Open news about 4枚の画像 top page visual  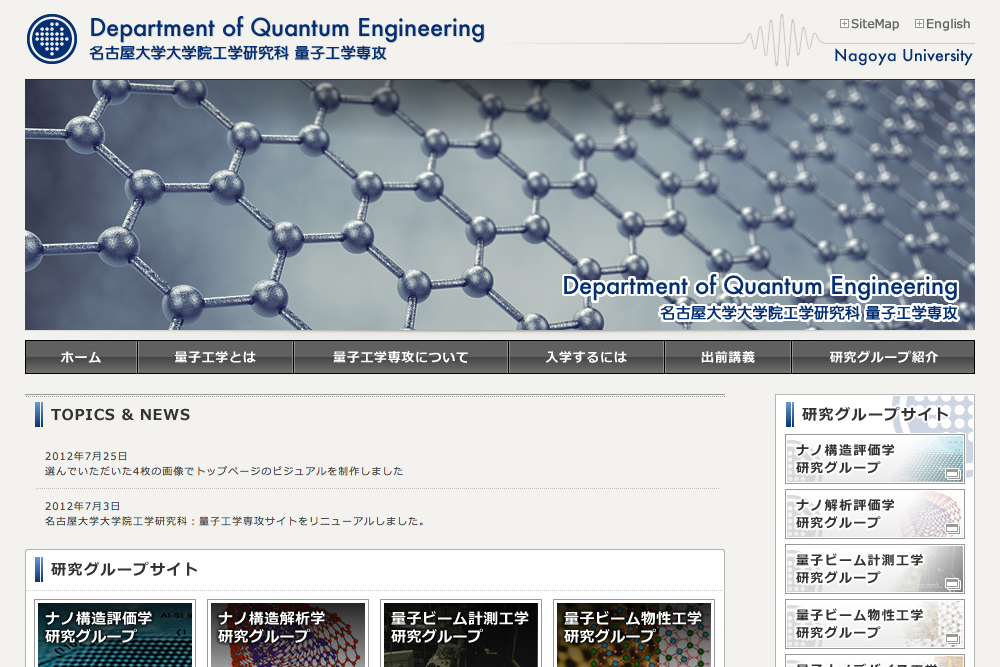point(224,471)
